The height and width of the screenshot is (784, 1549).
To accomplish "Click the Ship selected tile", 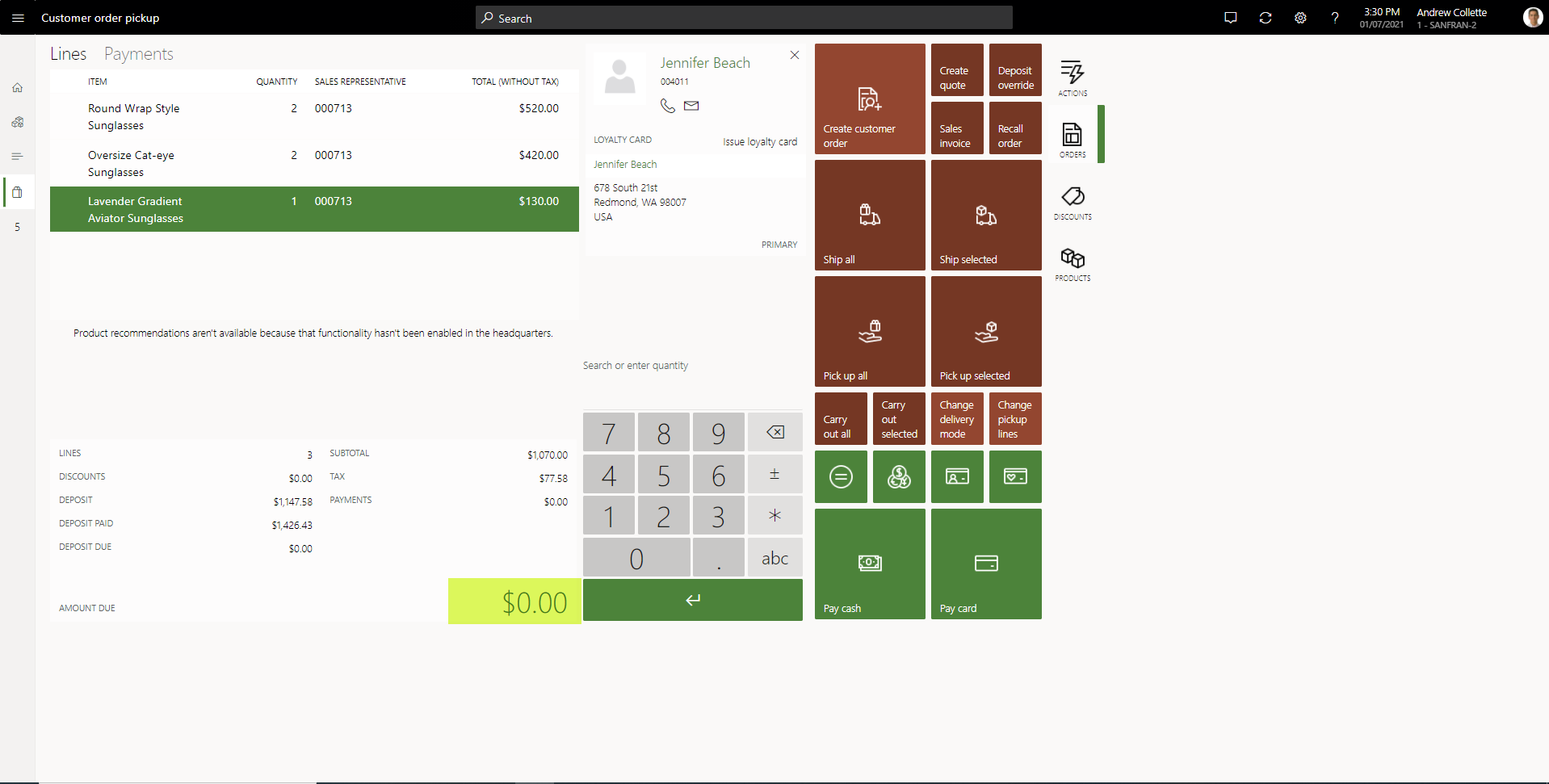I will (x=986, y=215).
